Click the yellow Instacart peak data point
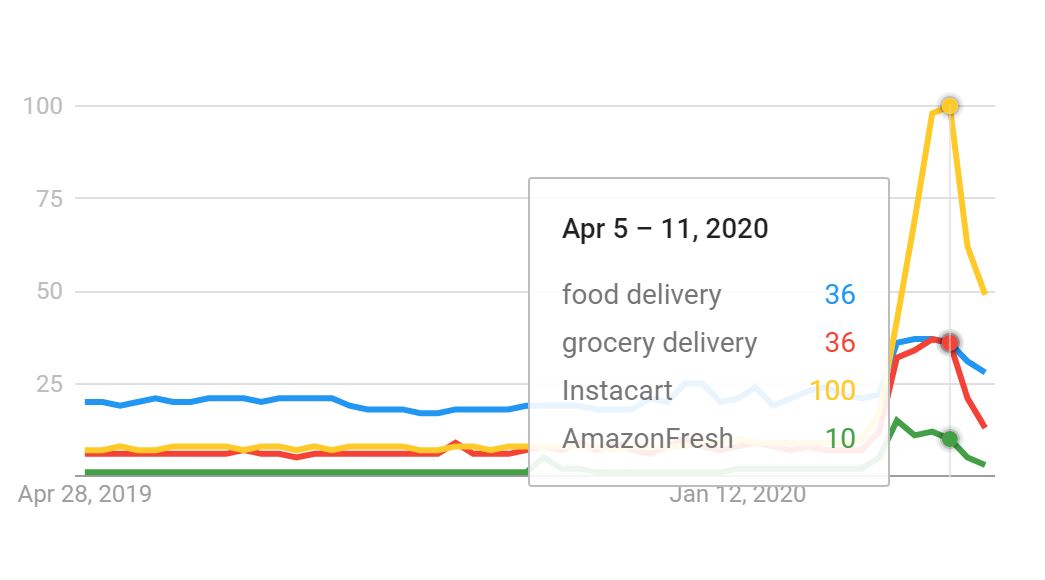1045x580 pixels. (x=949, y=106)
